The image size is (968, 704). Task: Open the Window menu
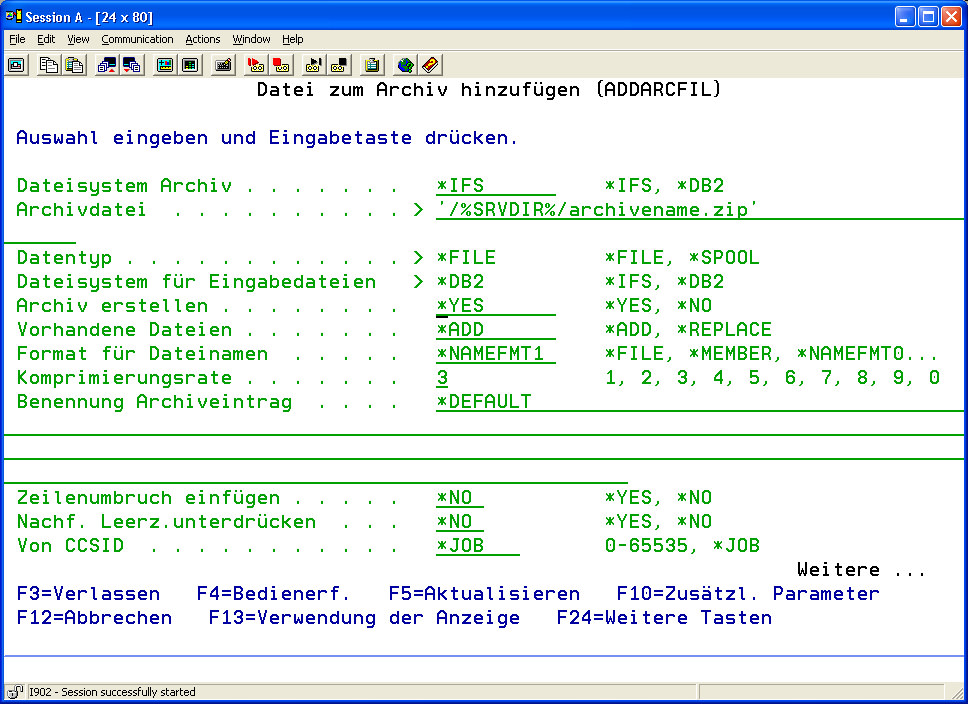coord(251,39)
